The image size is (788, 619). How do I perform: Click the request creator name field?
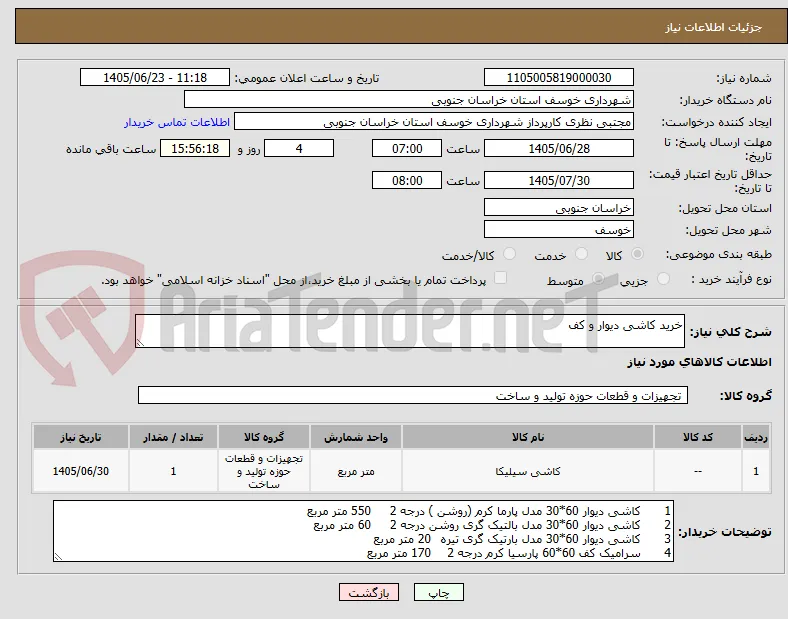point(434,122)
